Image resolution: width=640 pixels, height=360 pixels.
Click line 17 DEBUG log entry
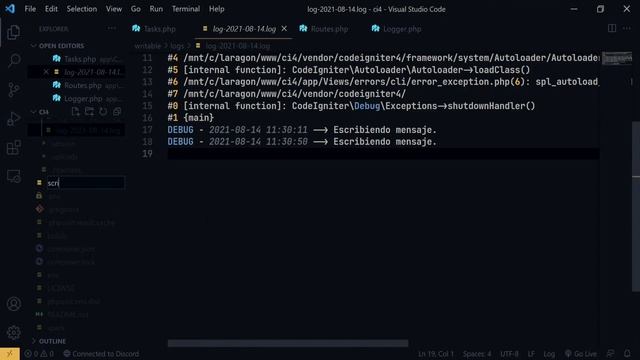coord(302,130)
